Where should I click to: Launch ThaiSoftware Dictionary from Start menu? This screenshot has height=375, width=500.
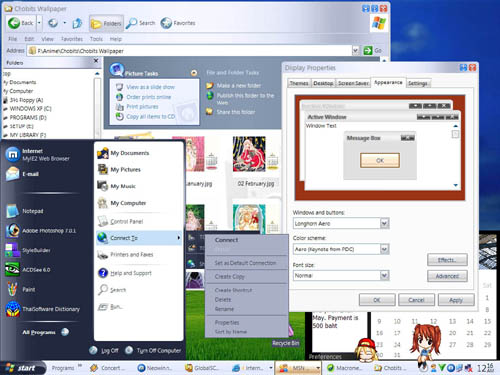click(x=43, y=309)
